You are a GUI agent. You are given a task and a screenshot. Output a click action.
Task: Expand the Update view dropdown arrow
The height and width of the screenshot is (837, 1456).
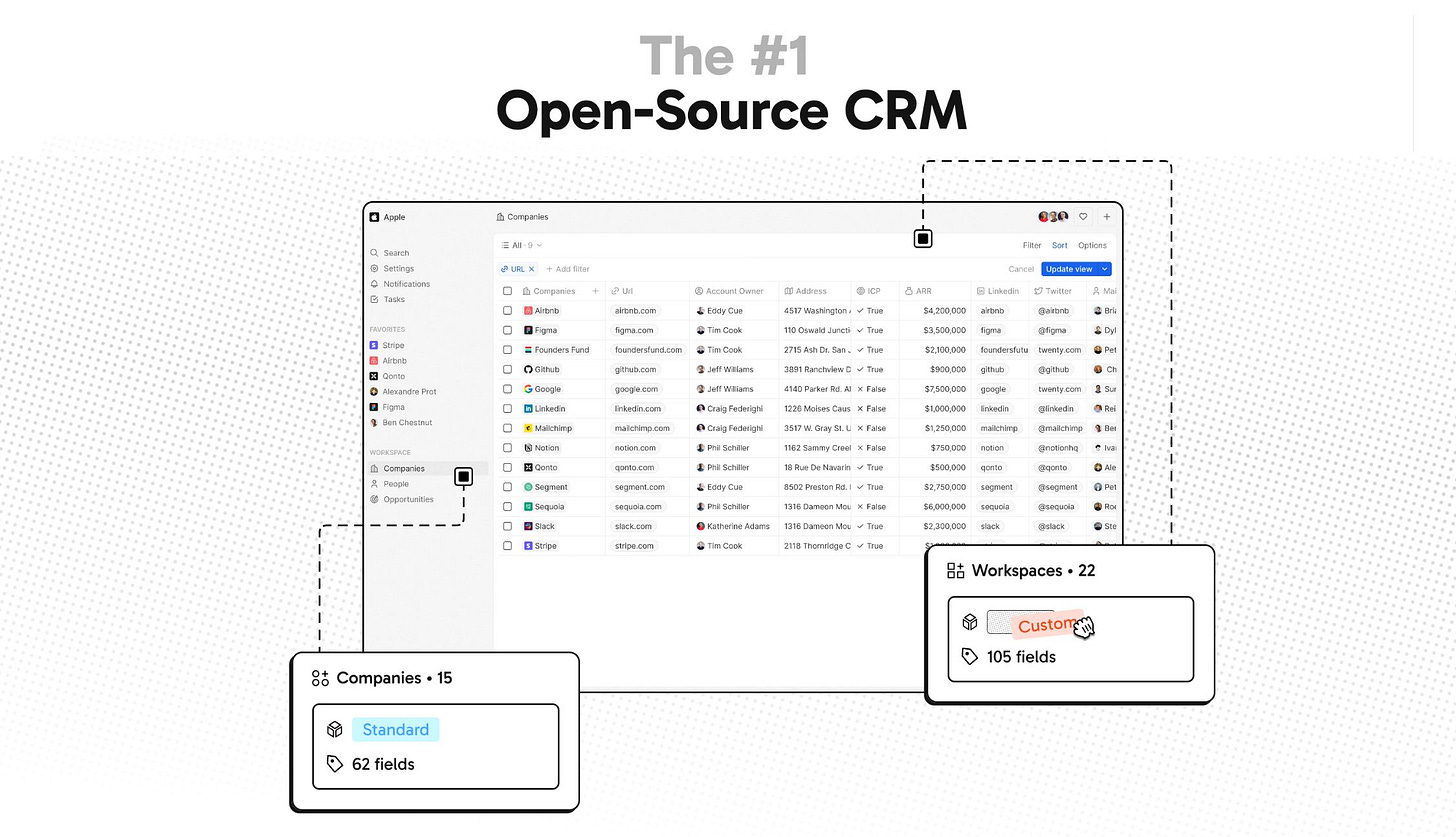pyautogui.click(x=1105, y=269)
